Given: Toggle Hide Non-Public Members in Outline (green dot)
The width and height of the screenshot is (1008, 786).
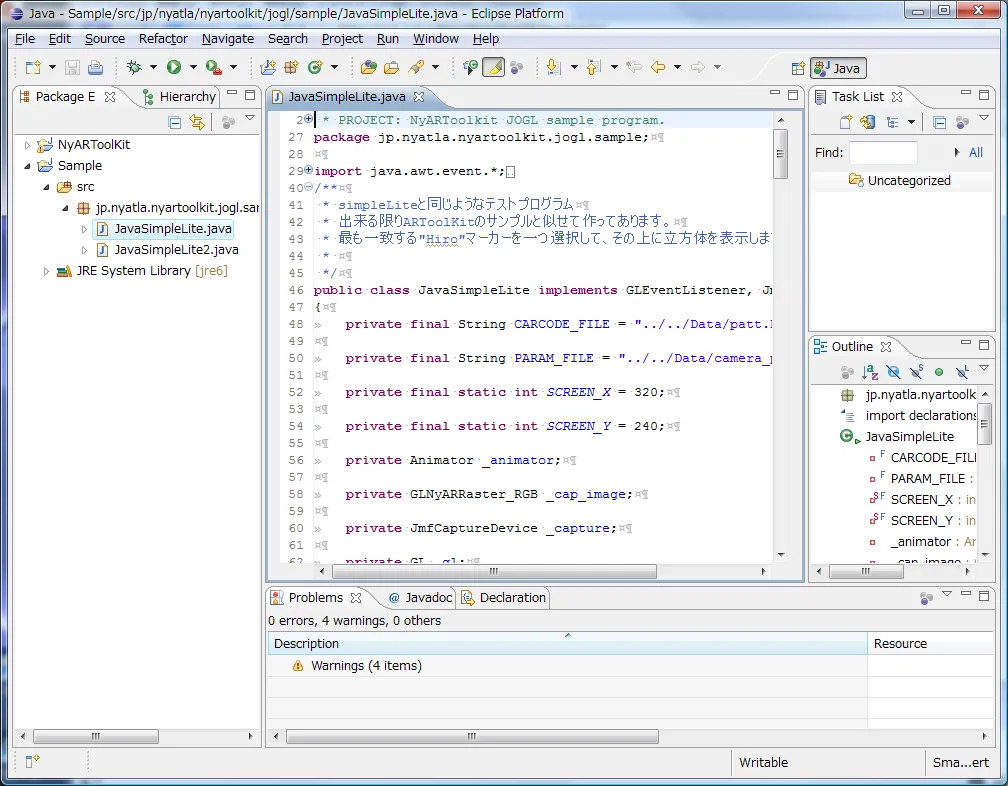Looking at the screenshot, I should 939,371.
